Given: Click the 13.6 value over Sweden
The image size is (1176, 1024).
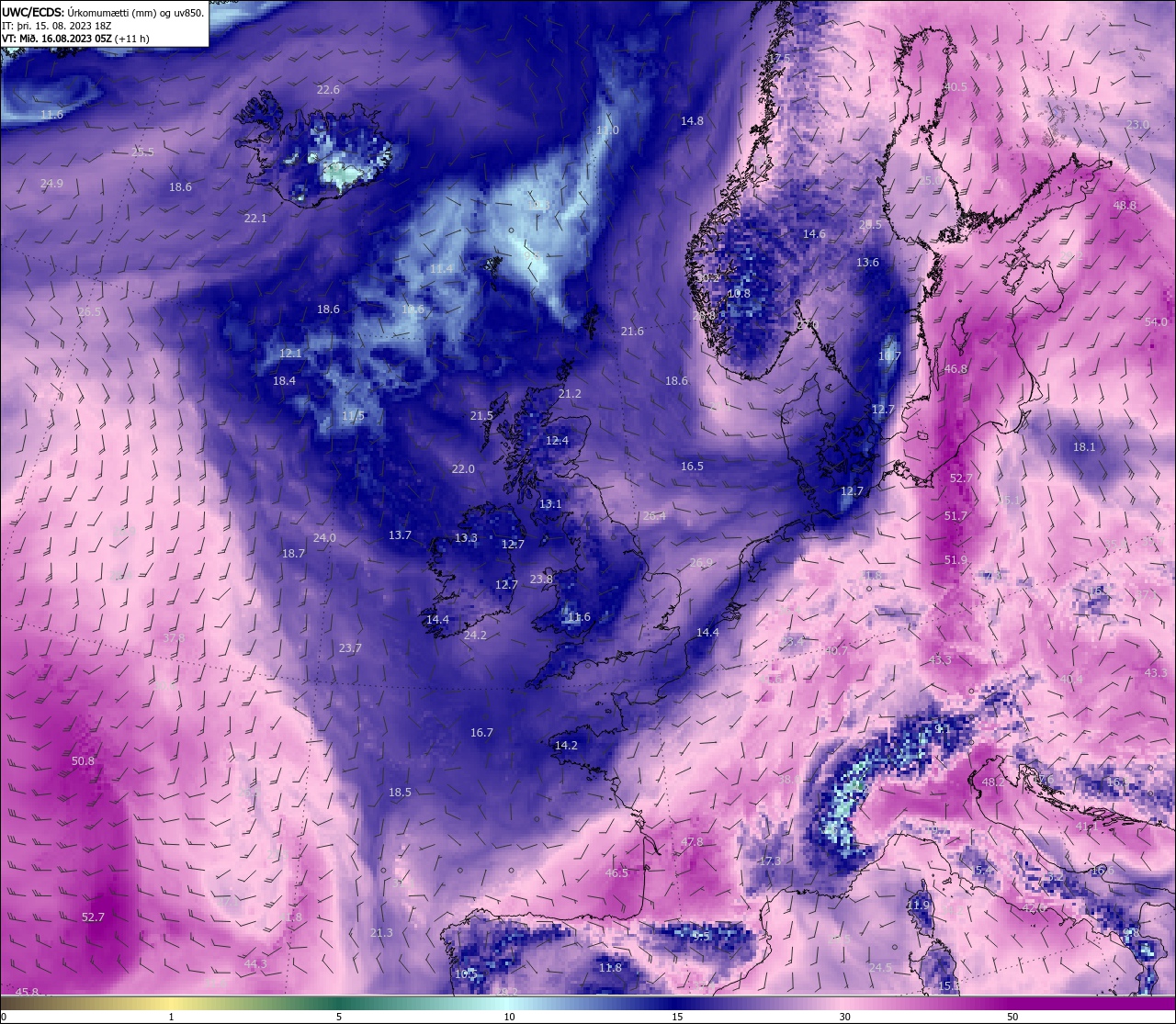Looking at the screenshot, I should 867,263.
